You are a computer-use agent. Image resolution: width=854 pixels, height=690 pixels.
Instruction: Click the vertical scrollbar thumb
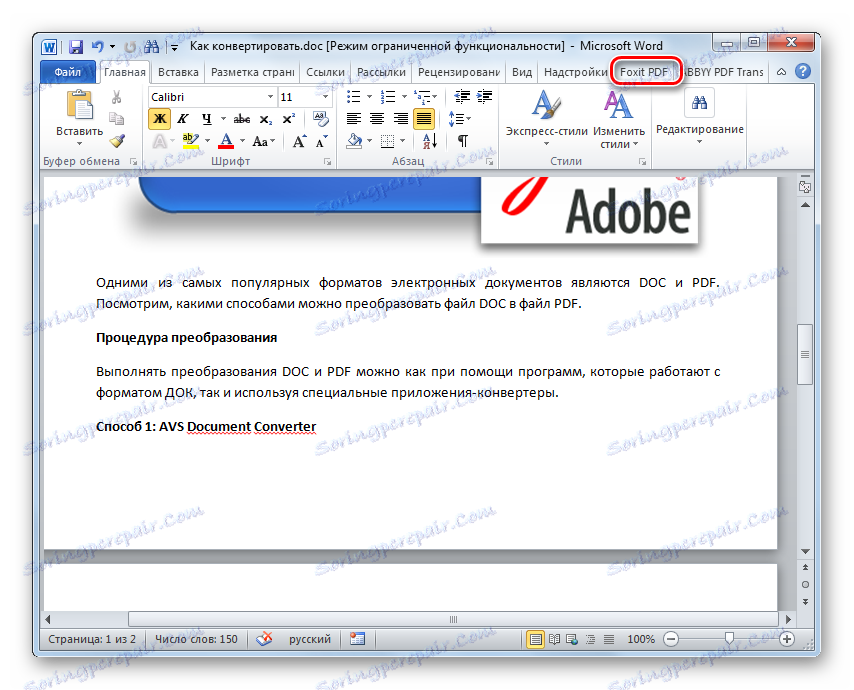point(804,354)
